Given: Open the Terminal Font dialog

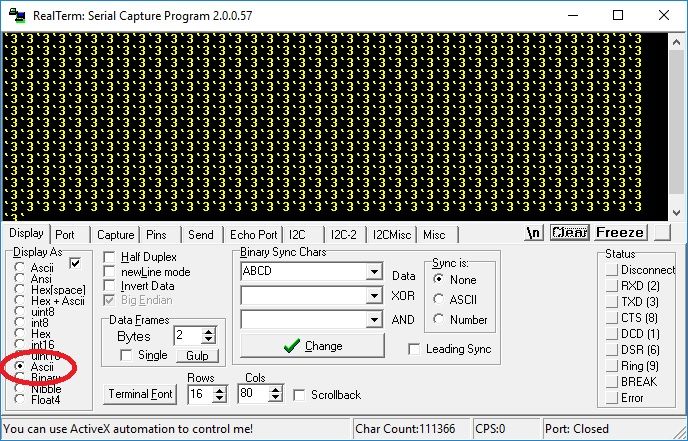Looking at the screenshot, I should [140, 394].
